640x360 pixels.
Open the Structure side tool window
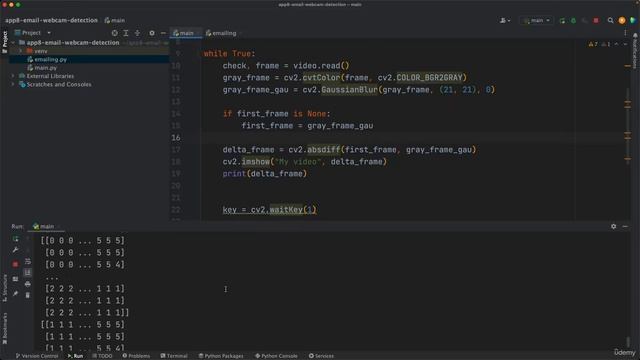pyautogui.click(x=5, y=288)
